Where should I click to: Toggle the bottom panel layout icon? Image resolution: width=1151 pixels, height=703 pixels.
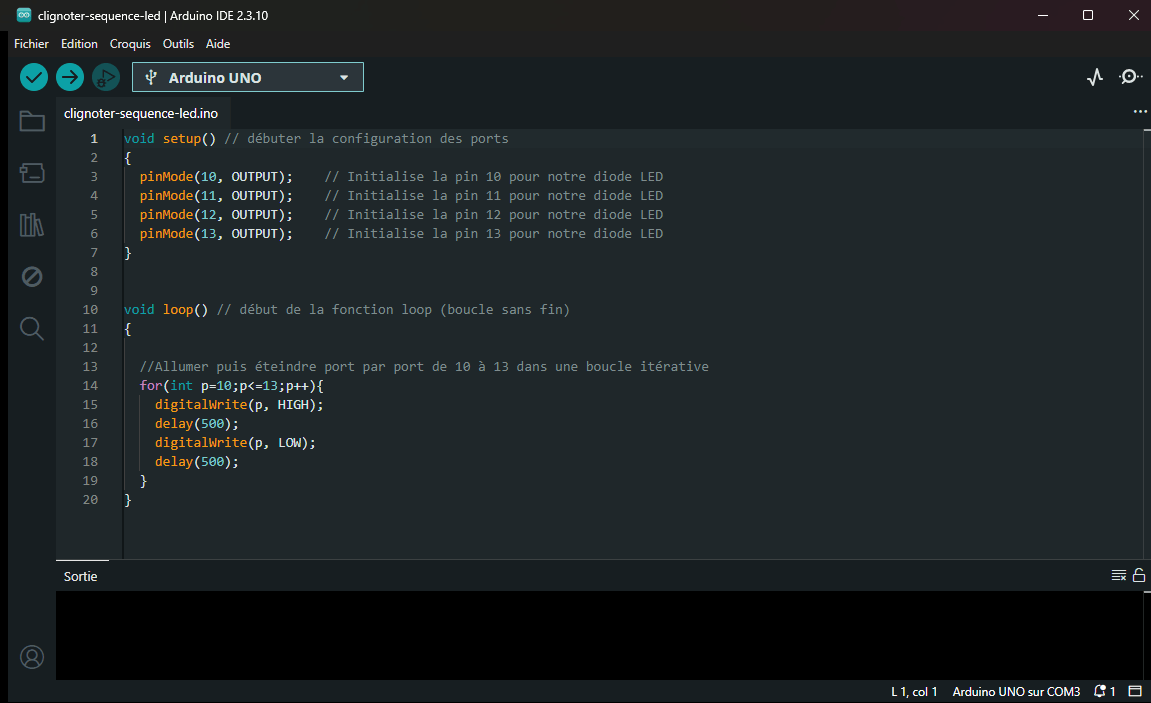pyautogui.click(x=1135, y=691)
